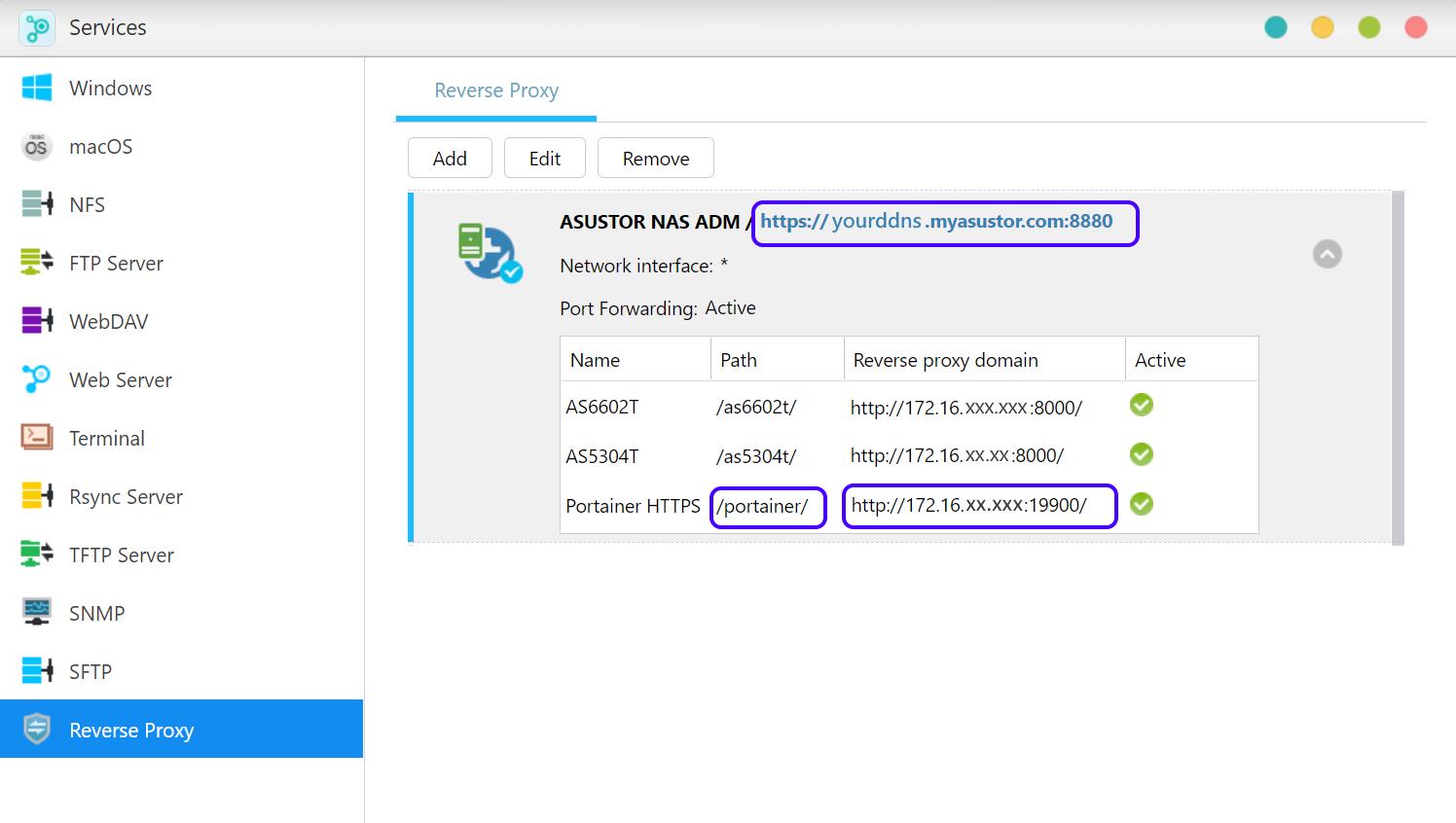Click the Reverse Proxy shield icon

37,729
